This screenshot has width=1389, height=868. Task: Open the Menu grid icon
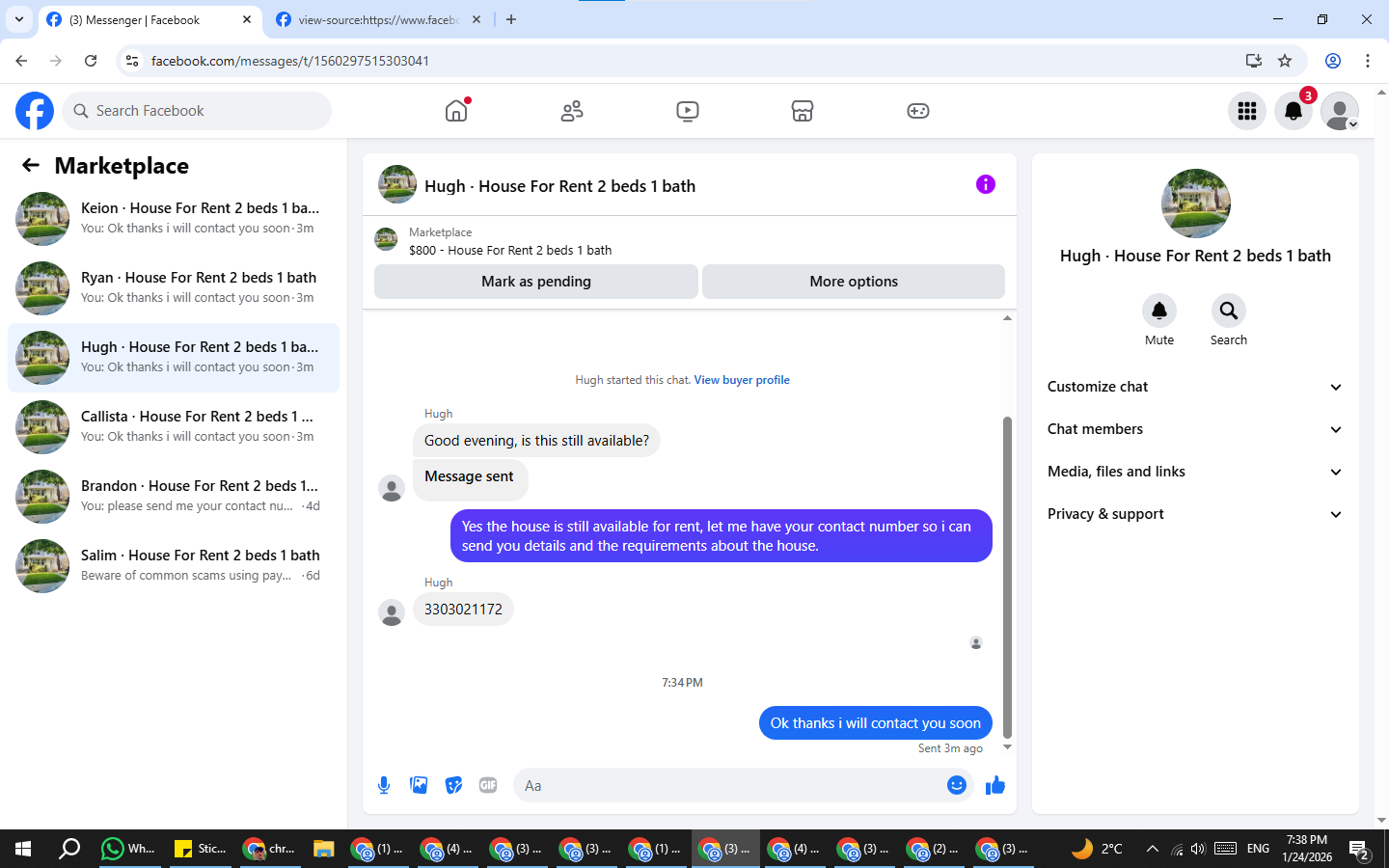point(1247,111)
